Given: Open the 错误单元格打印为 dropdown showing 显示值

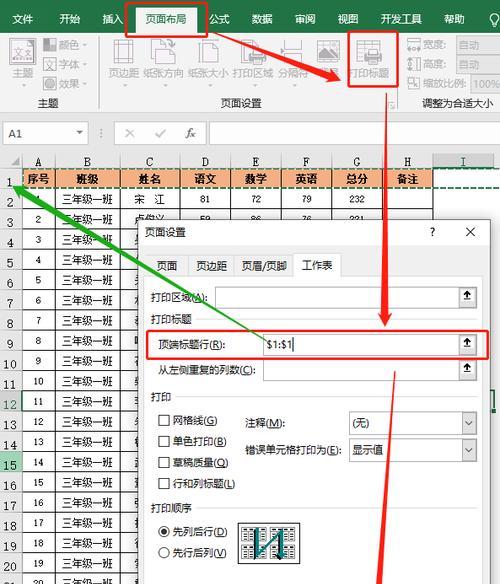Looking at the screenshot, I should [413, 450].
